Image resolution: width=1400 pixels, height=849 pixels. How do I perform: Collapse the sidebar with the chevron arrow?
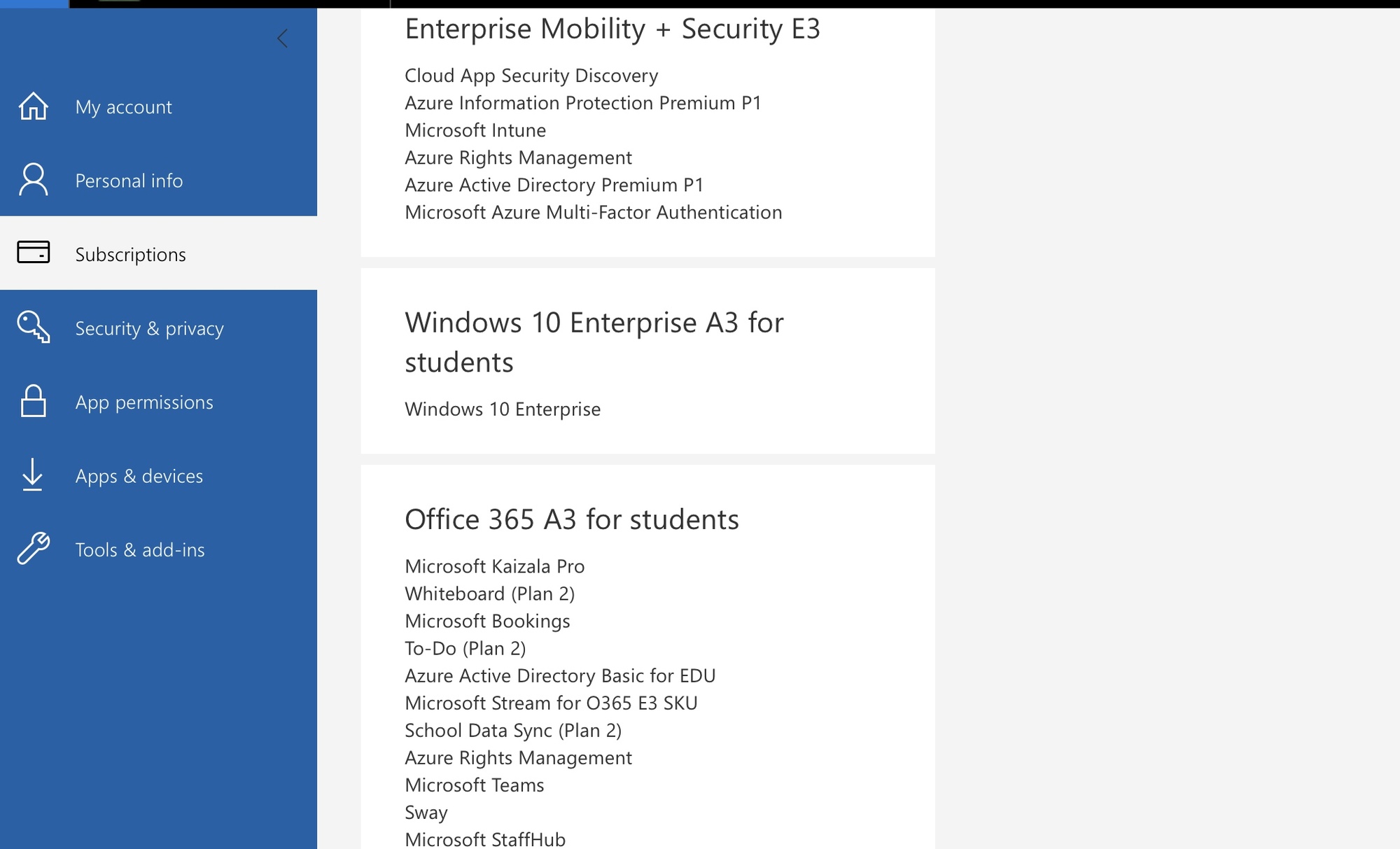[283, 38]
